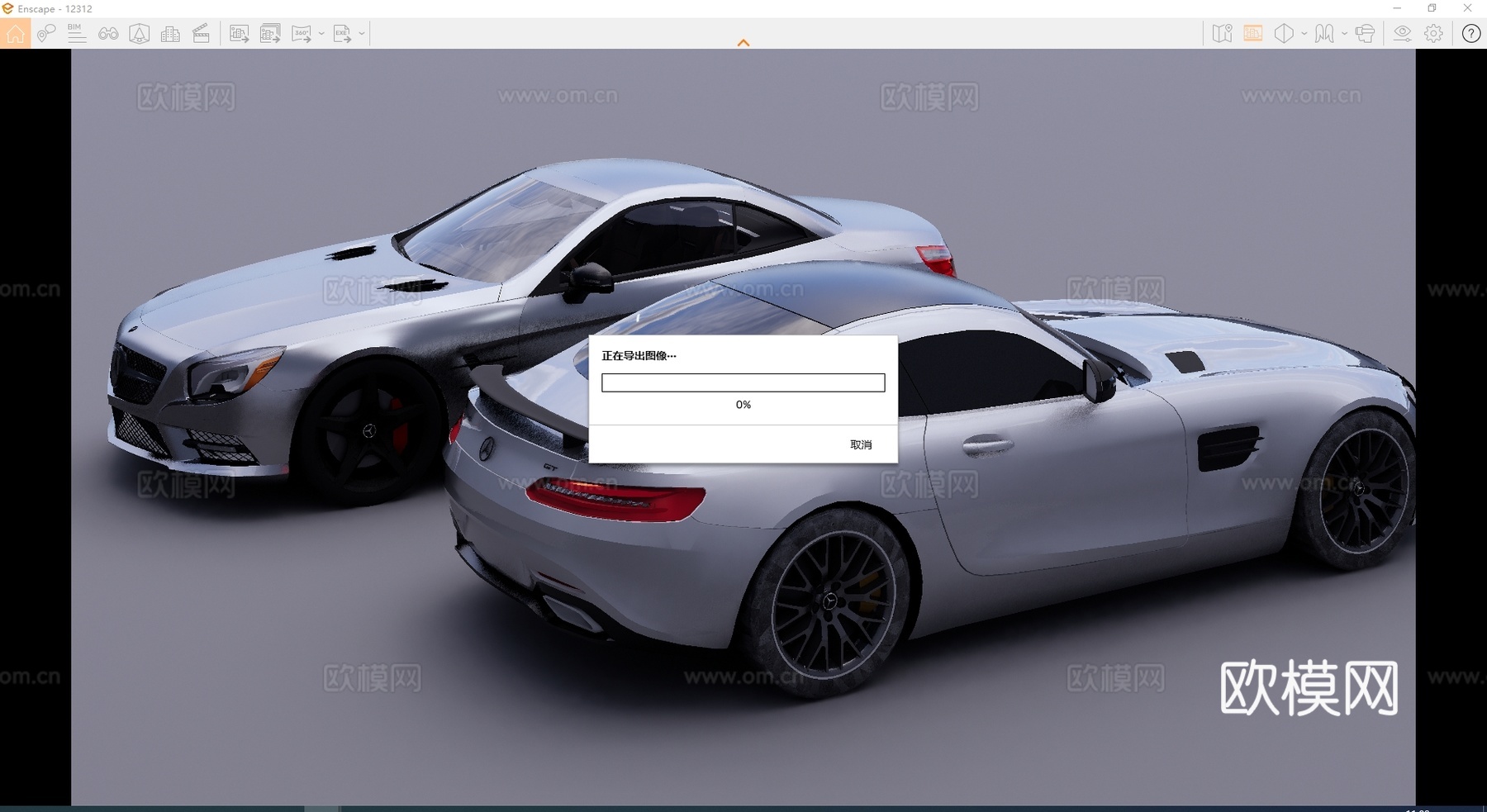
Task: Click the EXE standalone export icon
Action: [x=342, y=34]
